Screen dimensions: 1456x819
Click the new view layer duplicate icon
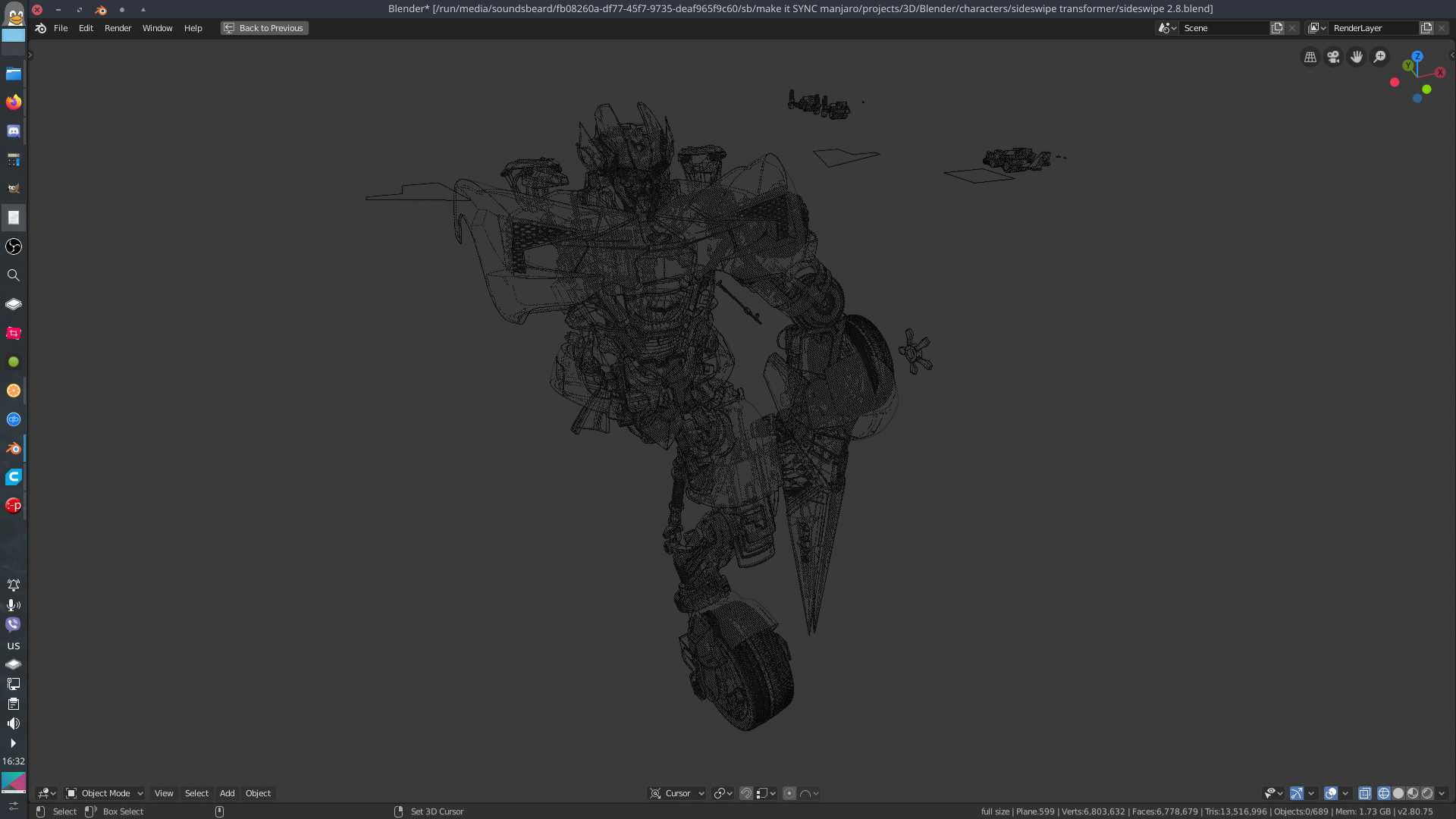(x=1426, y=28)
